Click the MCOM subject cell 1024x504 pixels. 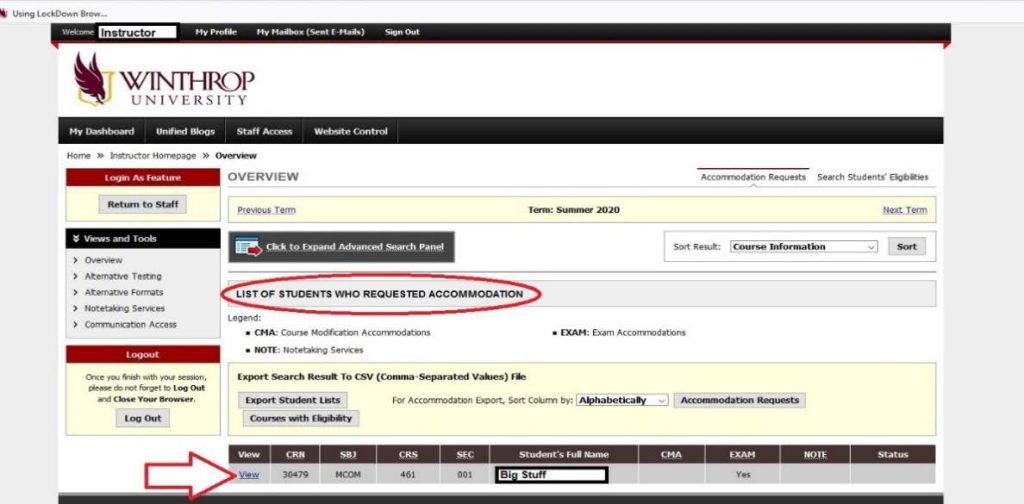coord(348,475)
